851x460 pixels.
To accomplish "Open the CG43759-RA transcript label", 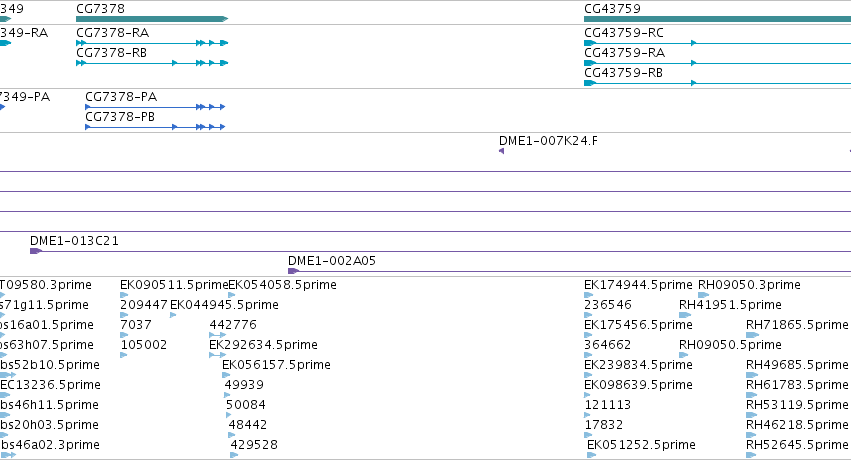I will [x=624, y=53].
